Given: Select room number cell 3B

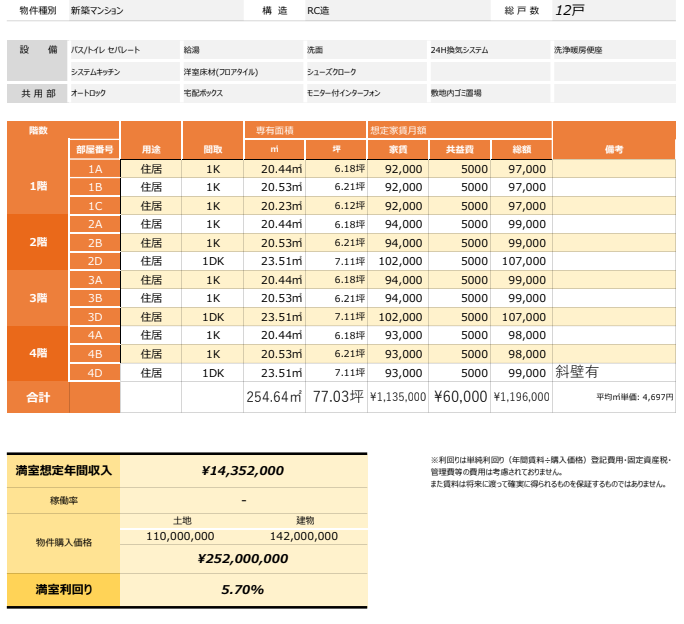Looking at the screenshot, I should pos(95,298).
